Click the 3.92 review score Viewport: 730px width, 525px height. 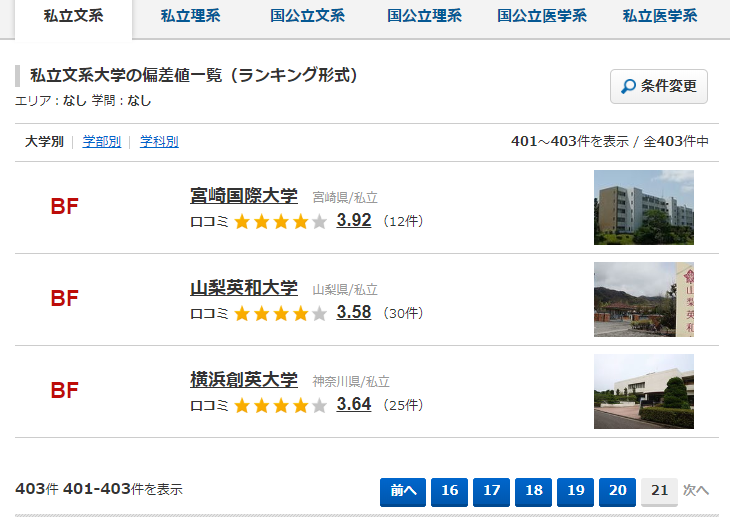[354, 220]
